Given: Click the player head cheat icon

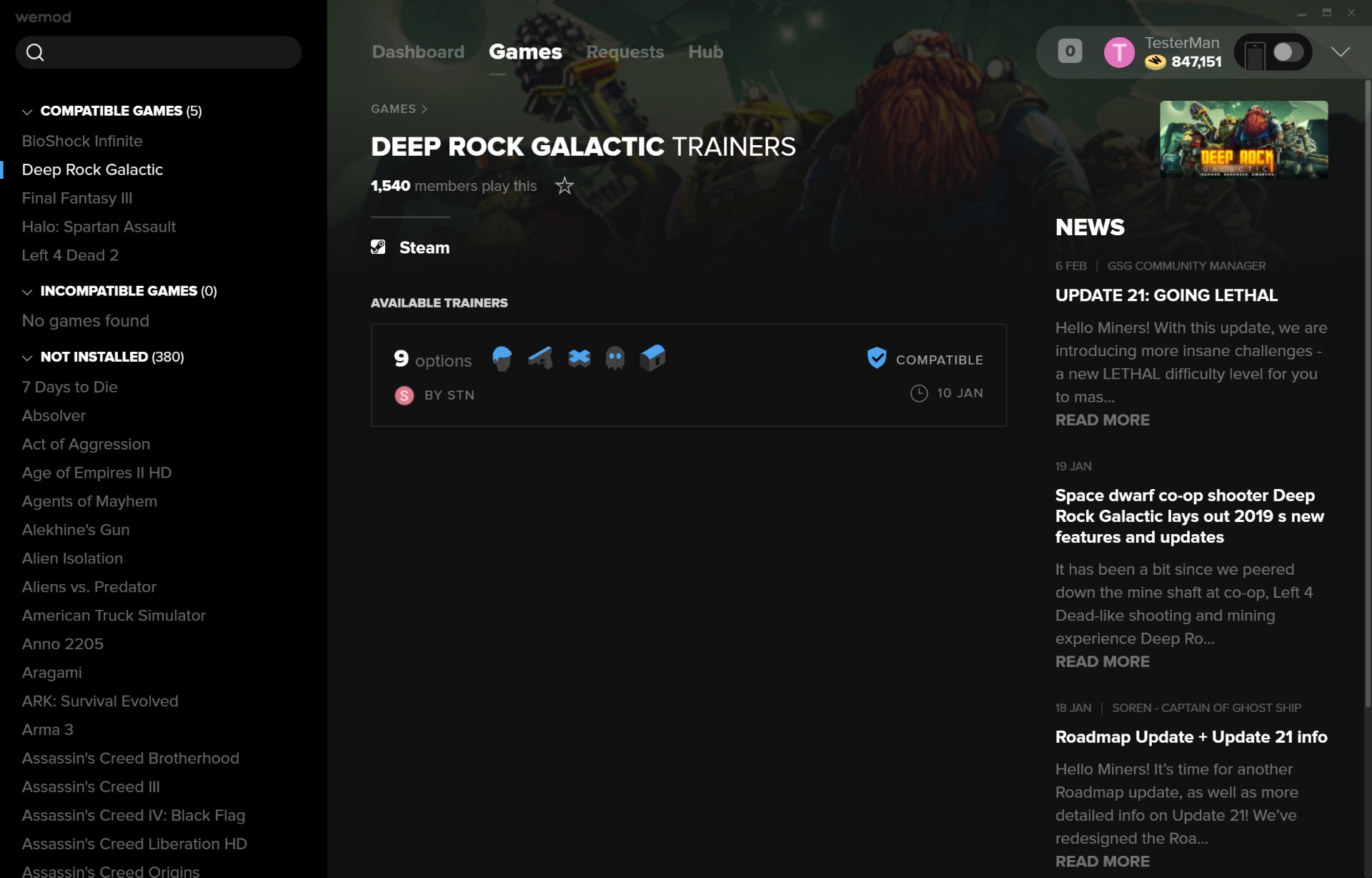Looking at the screenshot, I should (502, 358).
